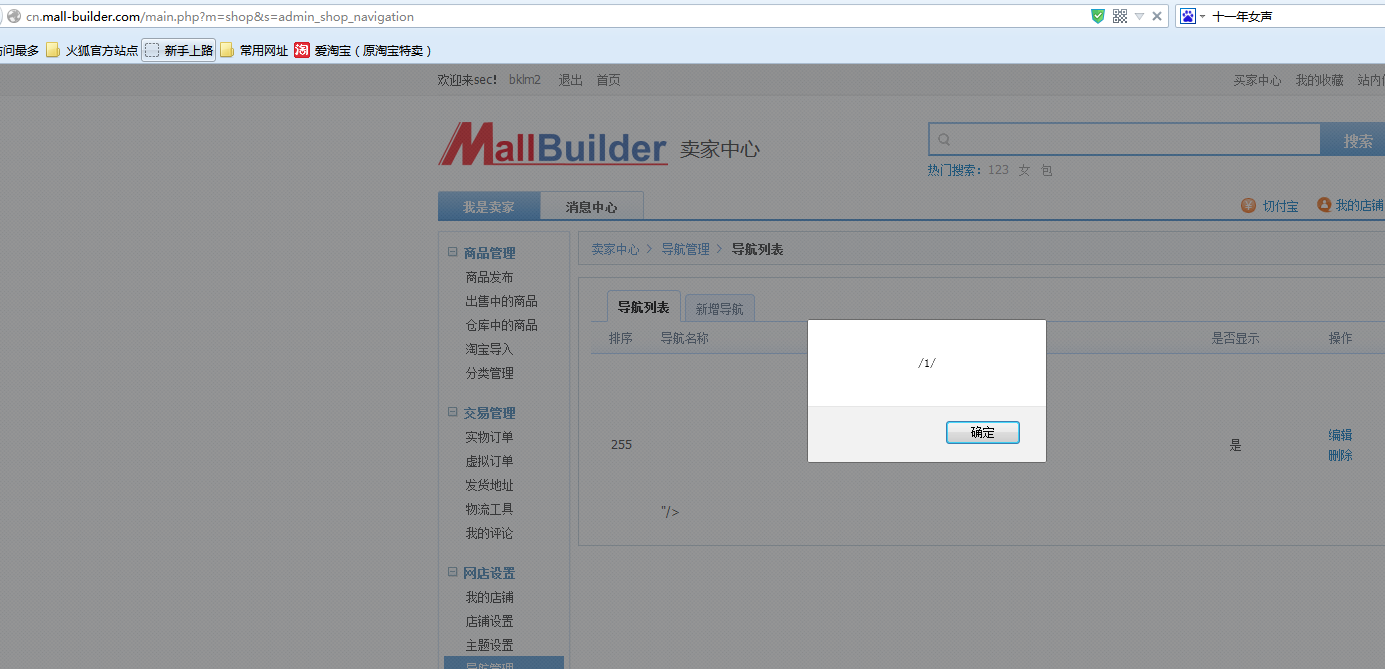
Task: Collapse the 商品管理 sidebar section
Action: point(452,253)
